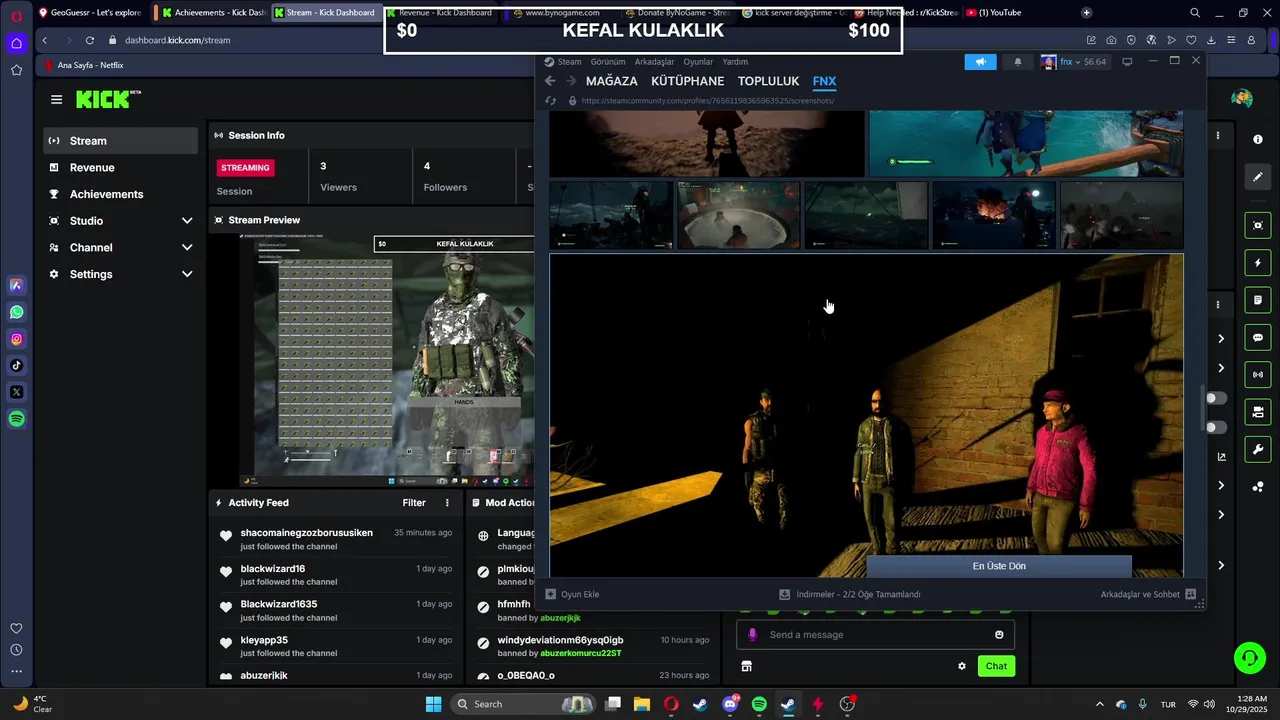Open Ana Sayfa - Netflix bookmark

(x=84, y=65)
